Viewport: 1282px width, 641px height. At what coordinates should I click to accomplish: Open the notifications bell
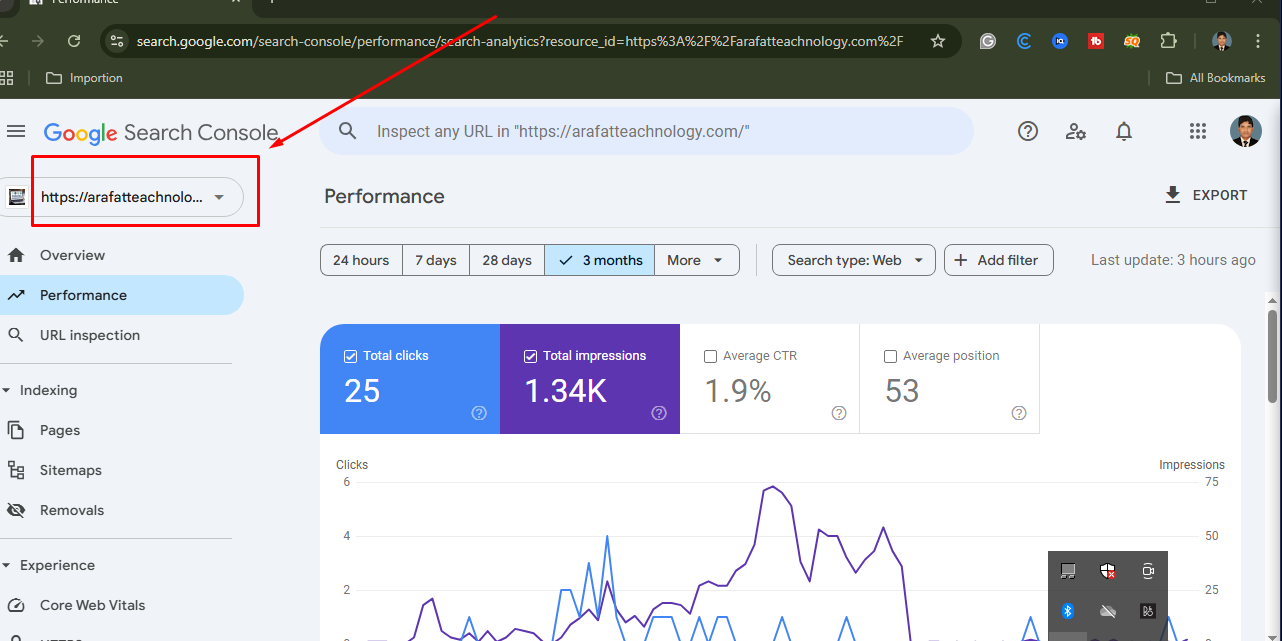[x=1124, y=131]
